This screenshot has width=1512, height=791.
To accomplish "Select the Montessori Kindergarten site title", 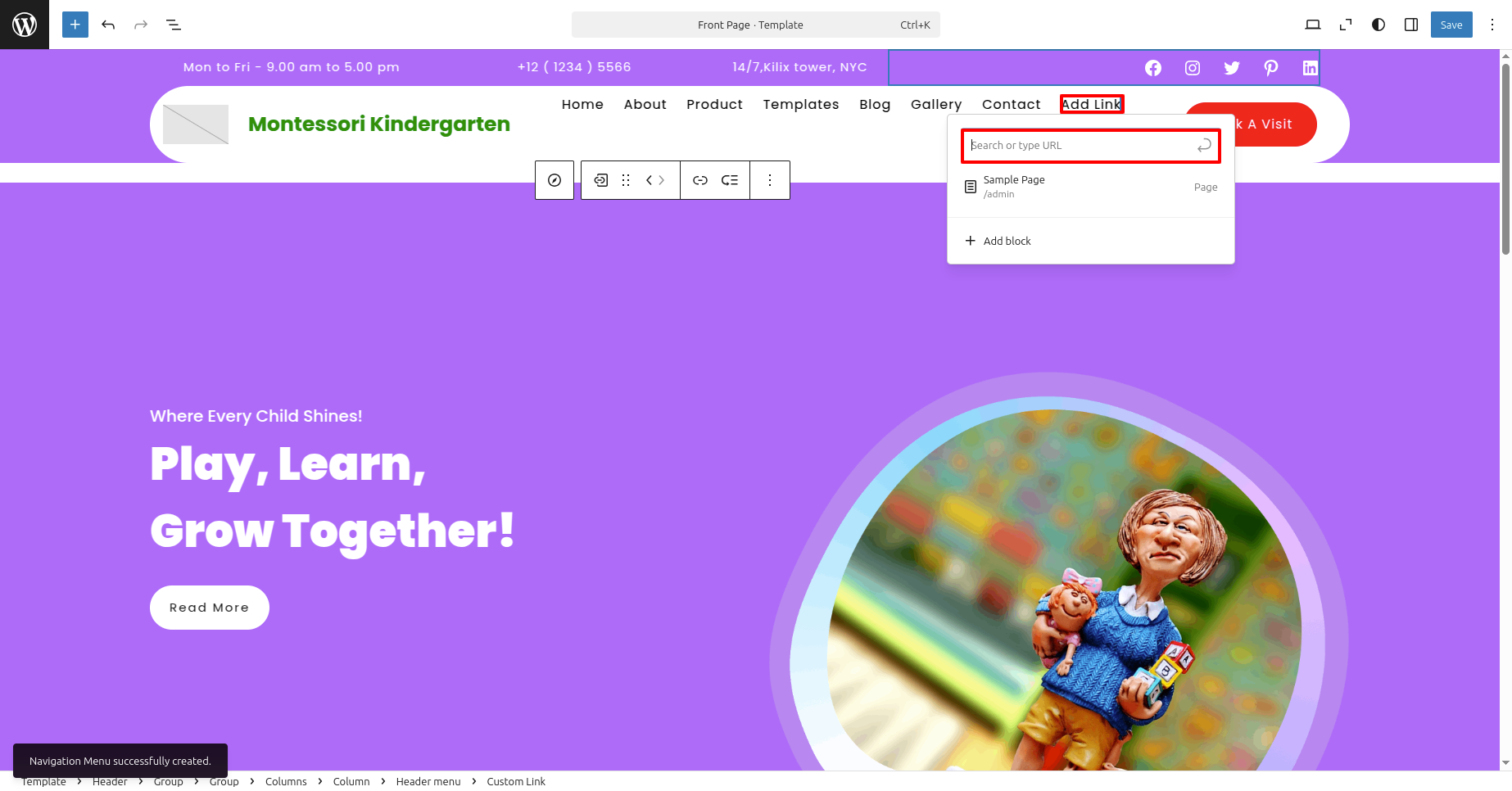I will (379, 124).
